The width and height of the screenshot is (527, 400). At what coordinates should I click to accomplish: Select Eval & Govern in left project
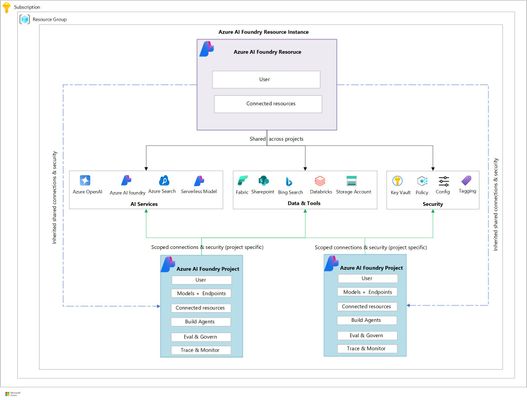coord(201,337)
